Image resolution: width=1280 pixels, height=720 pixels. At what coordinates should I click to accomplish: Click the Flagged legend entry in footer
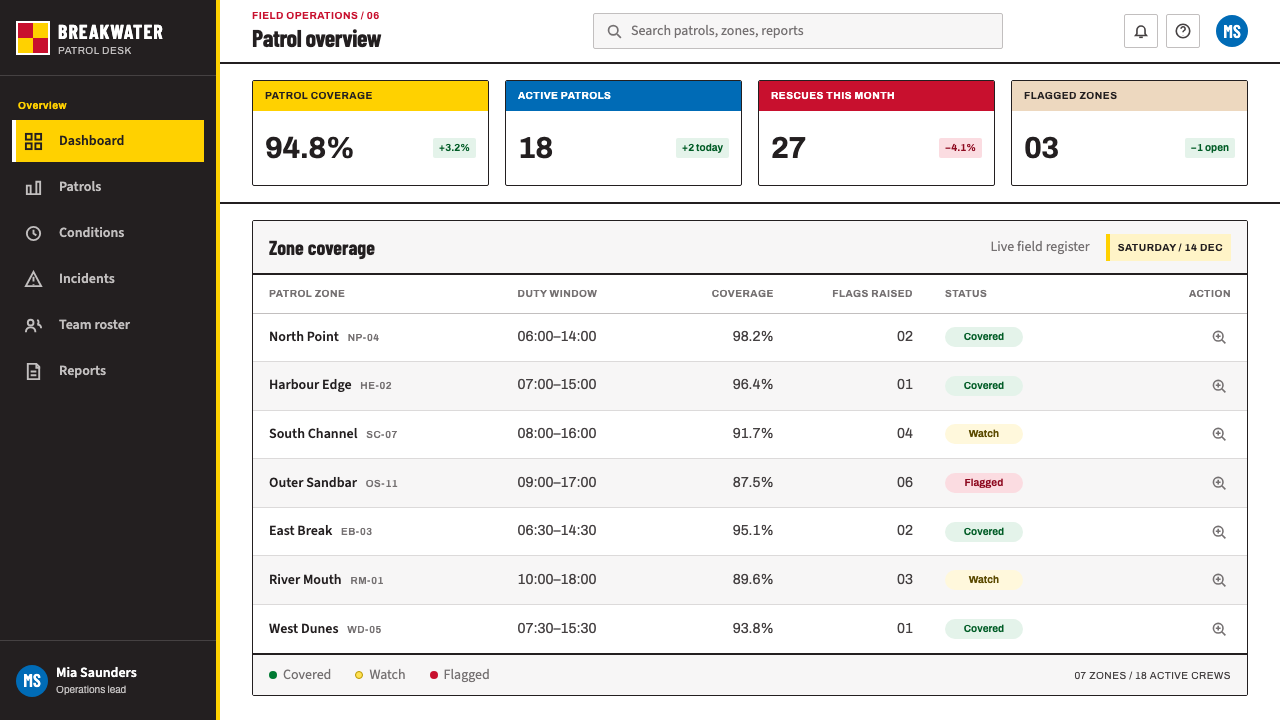pyautogui.click(x=460, y=675)
